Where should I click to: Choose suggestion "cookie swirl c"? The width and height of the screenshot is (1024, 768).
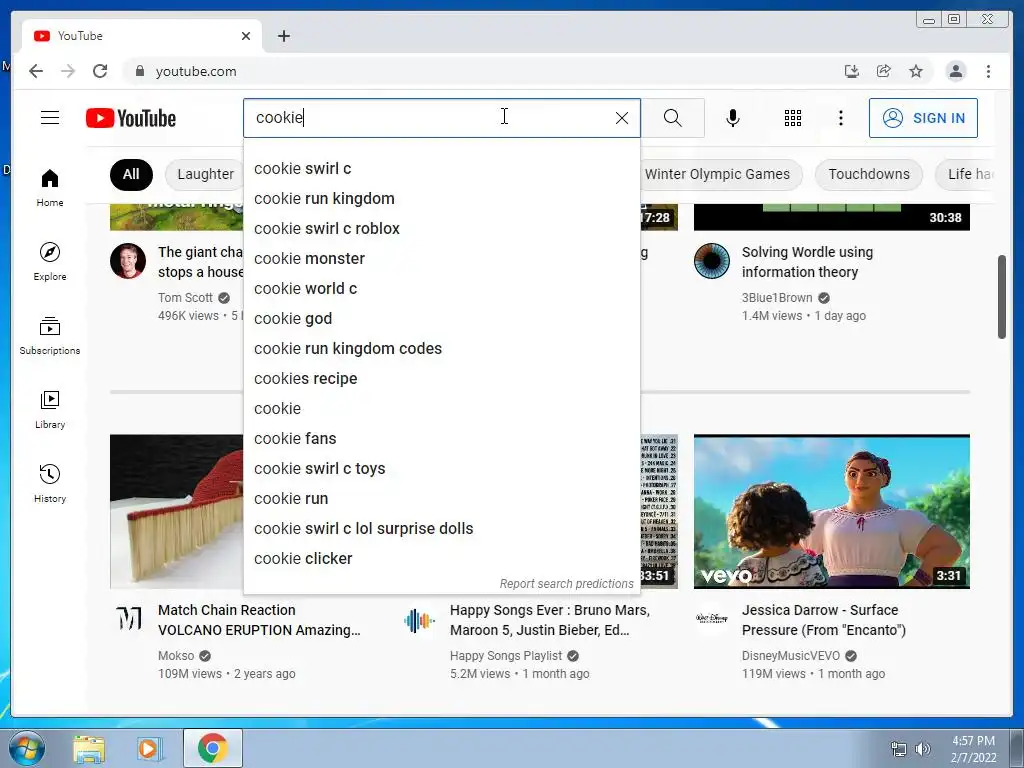pyautogui.click(x=441, y=168)
